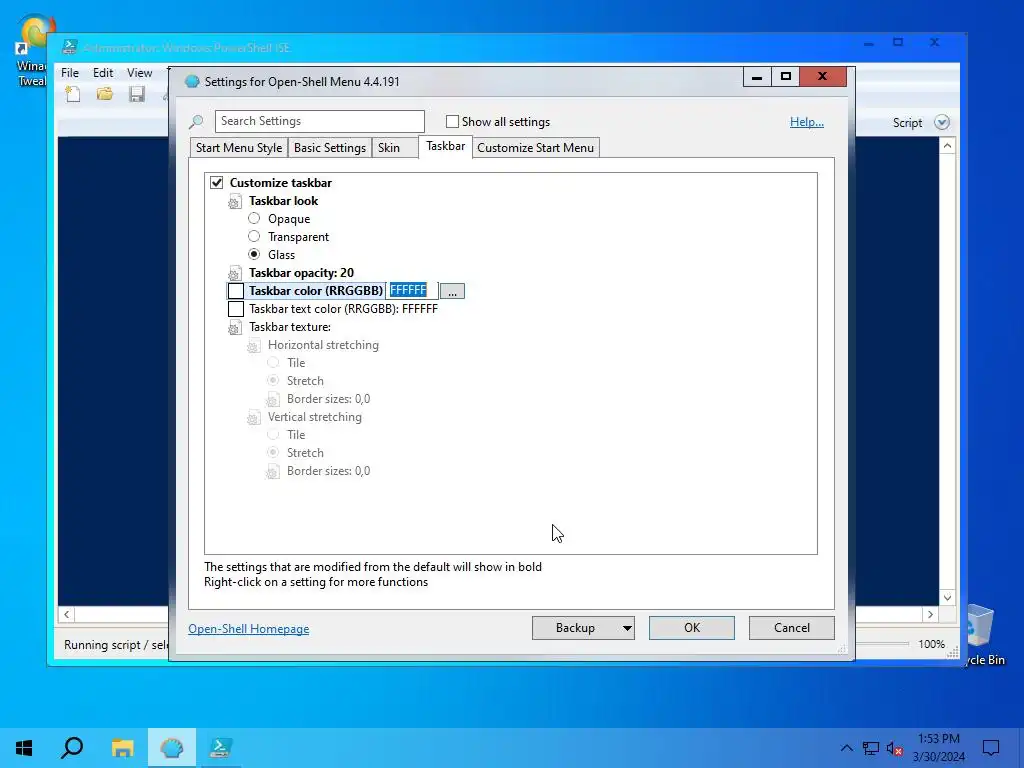Click the muted volume icon in tray
The image size is (1024, 768).
pos(895,748)
